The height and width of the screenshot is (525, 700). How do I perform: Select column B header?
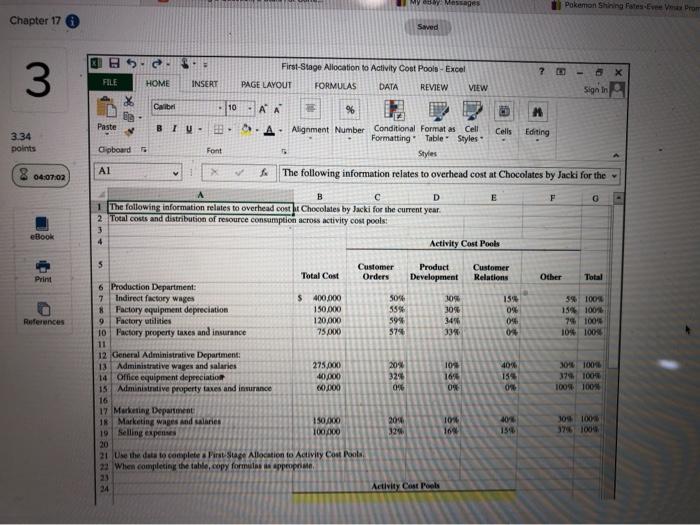tap(320, 196)
